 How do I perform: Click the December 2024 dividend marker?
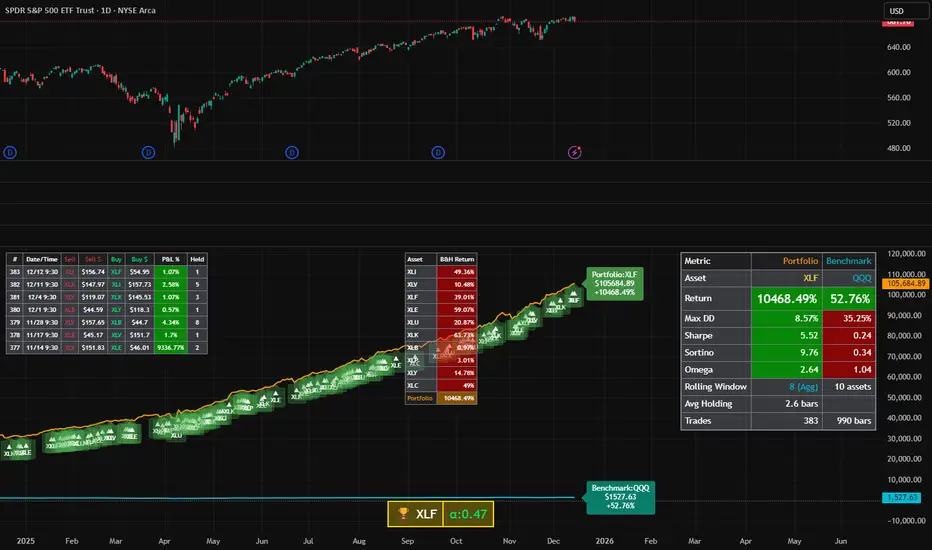point(10,153)
